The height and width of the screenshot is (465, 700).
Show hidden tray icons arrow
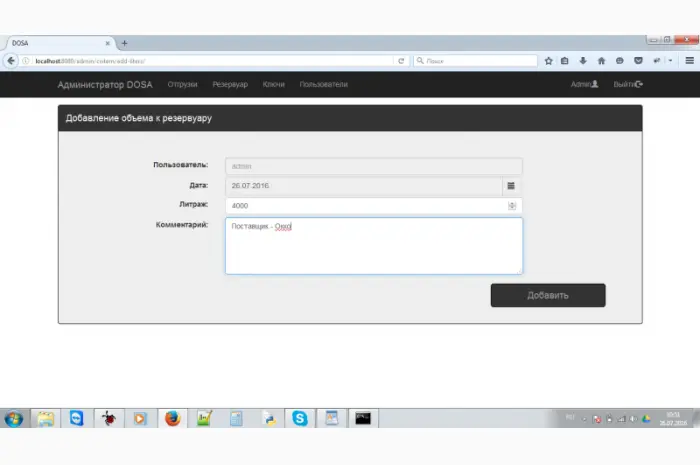pos(584,419)
